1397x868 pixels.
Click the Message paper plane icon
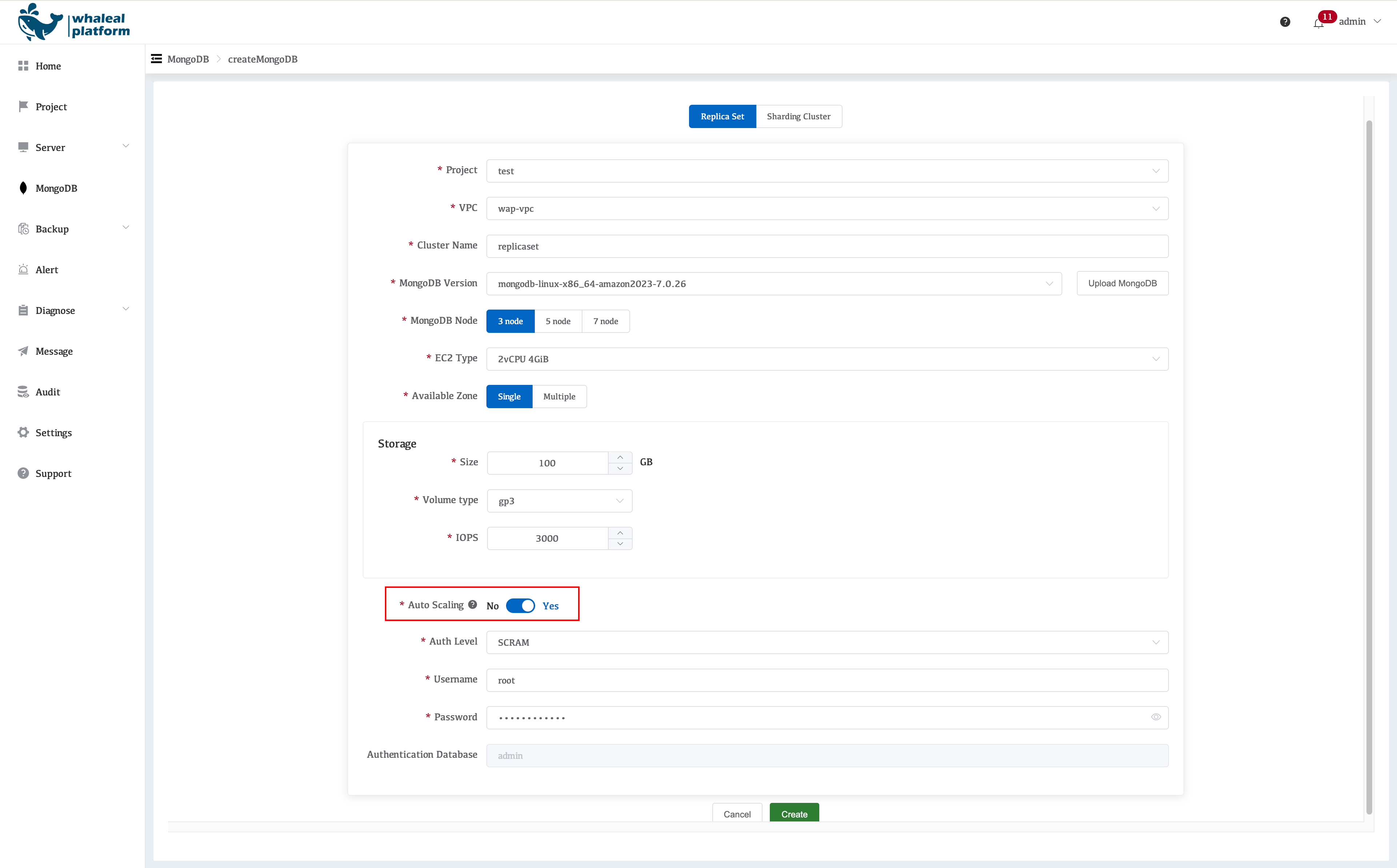click(23, 351)
